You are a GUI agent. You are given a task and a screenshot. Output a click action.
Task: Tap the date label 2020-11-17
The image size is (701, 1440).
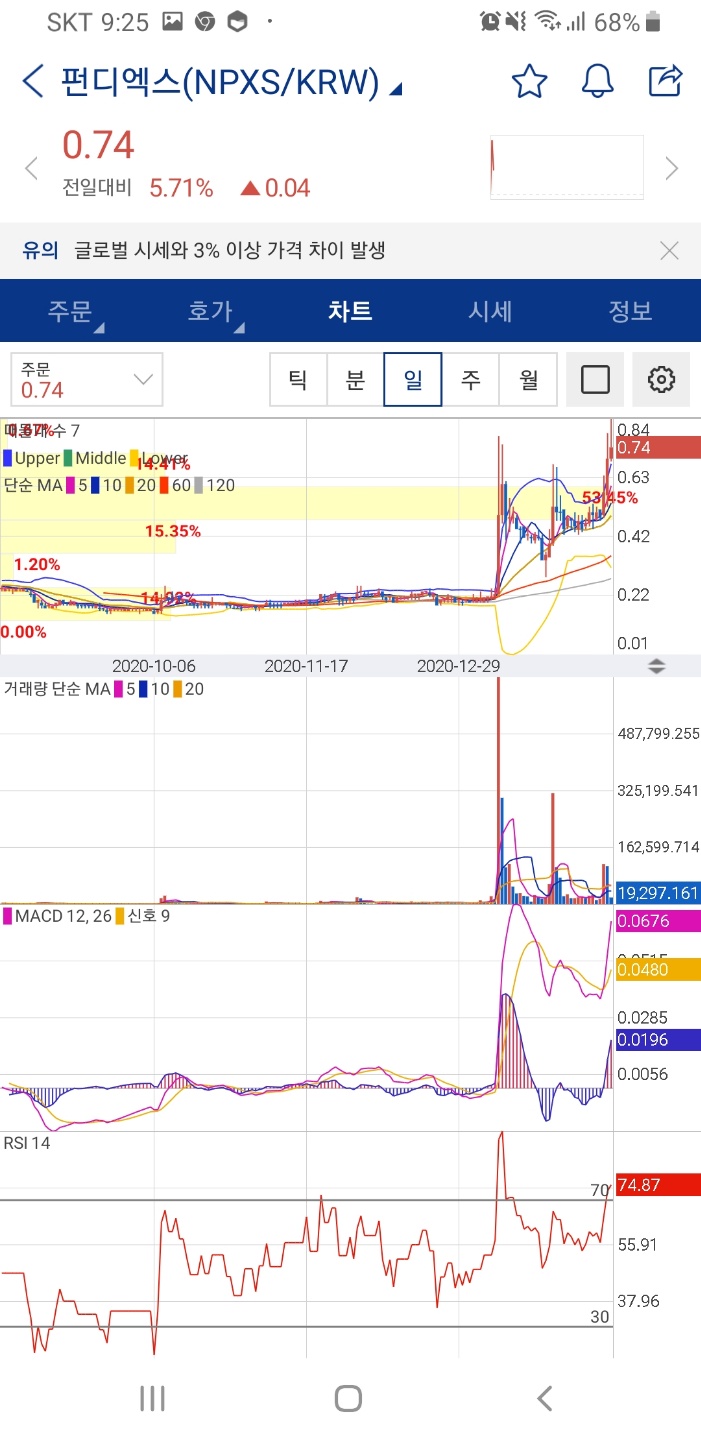[x=306, y=665]
